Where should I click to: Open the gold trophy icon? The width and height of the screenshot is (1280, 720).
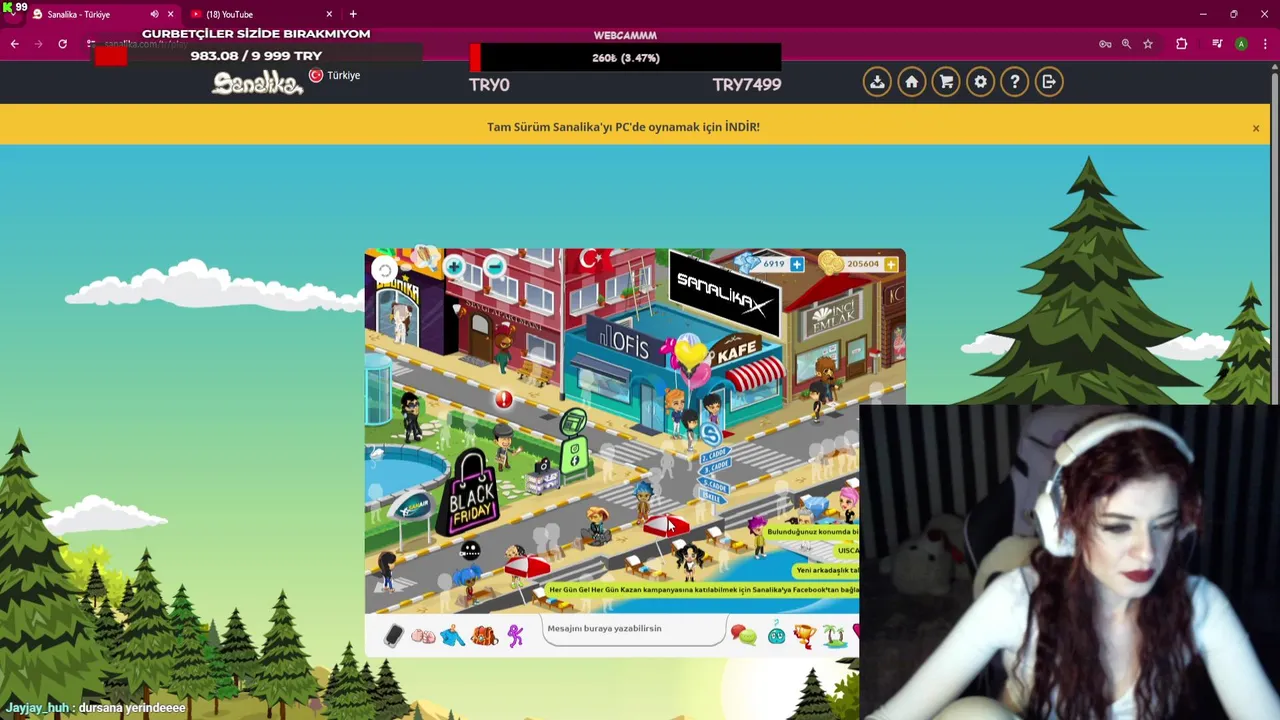804,635
